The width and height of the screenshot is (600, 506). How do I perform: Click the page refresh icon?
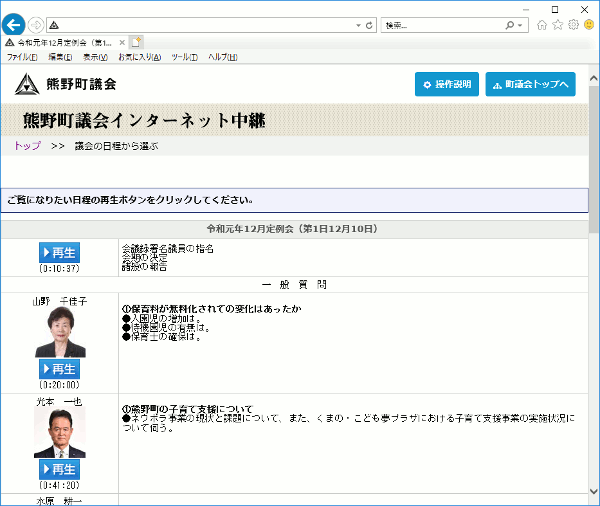369,25
